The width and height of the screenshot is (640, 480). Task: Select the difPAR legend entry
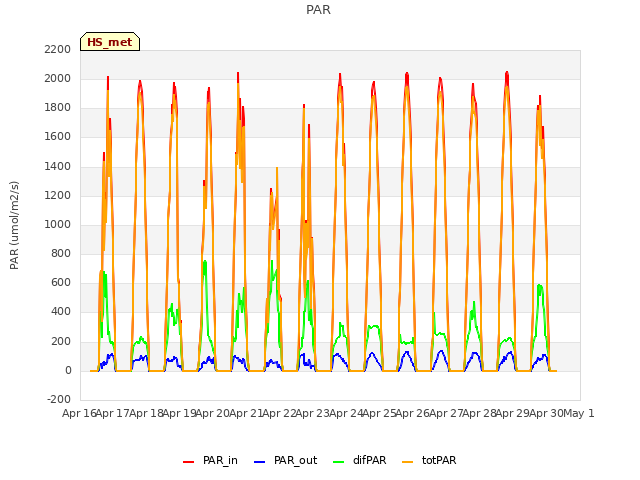pos(359,460)
